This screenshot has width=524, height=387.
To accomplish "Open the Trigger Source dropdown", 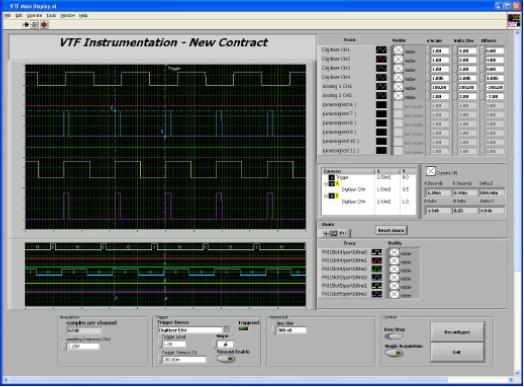I will tap(227, 330).
